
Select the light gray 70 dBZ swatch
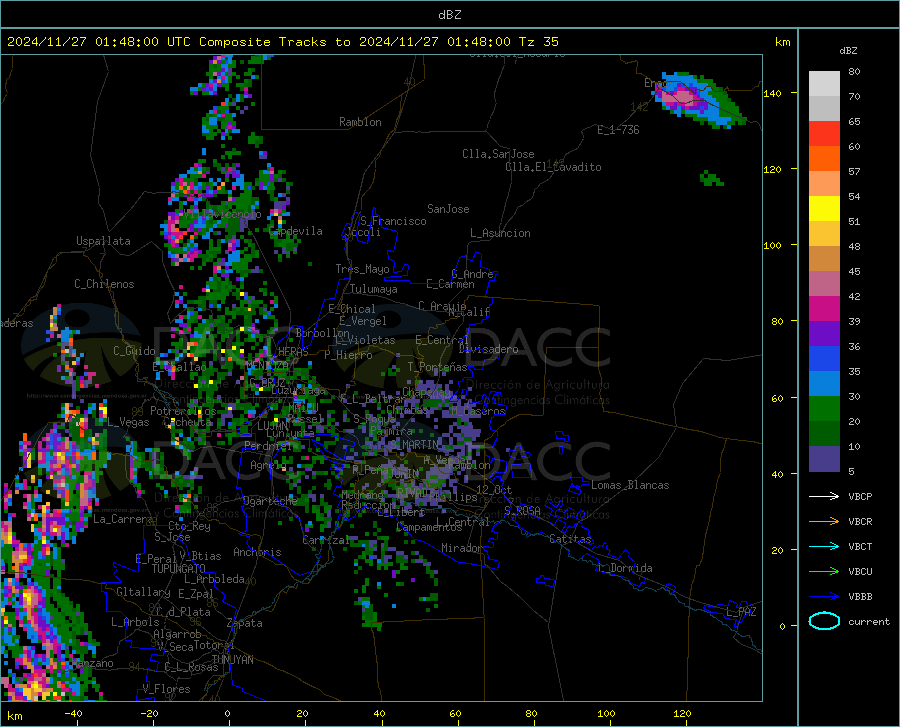click(824, 84)
